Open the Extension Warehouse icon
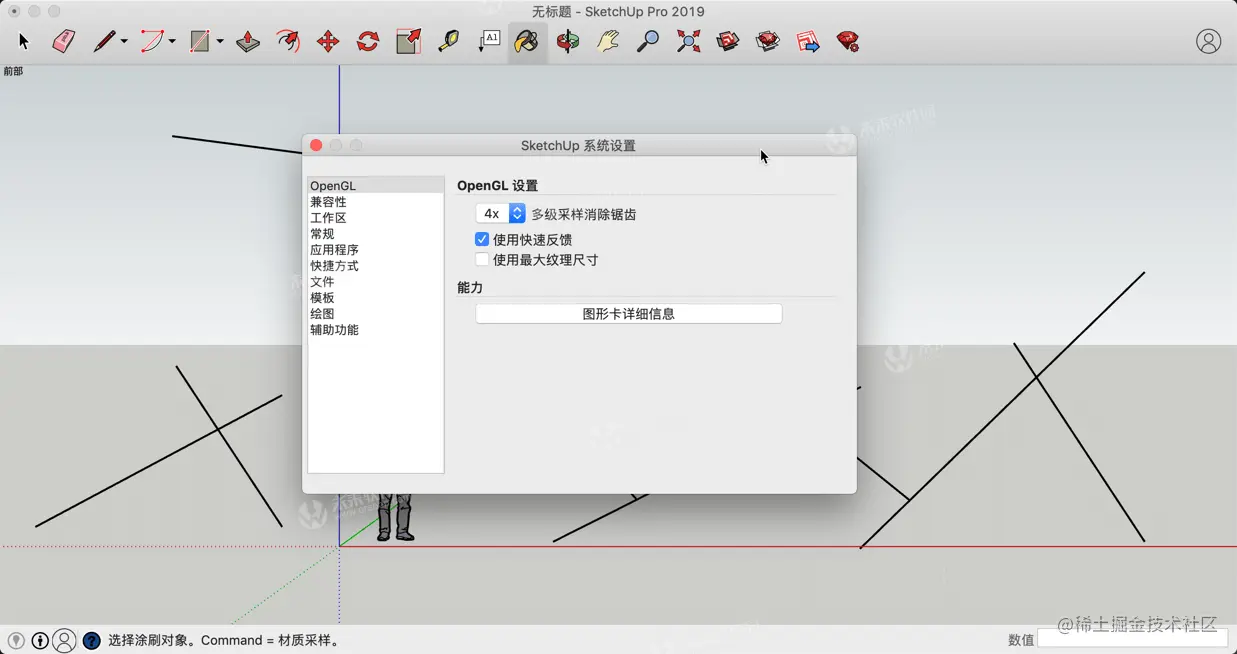The image size is (1237, 654). (x=768, y=41)
